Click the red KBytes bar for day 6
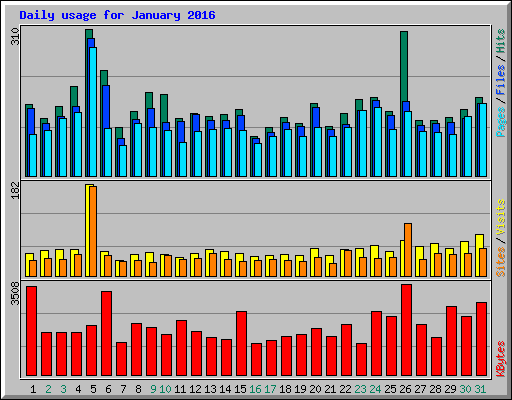Viewport: 512px width, 400px height. tap(106, 333)
